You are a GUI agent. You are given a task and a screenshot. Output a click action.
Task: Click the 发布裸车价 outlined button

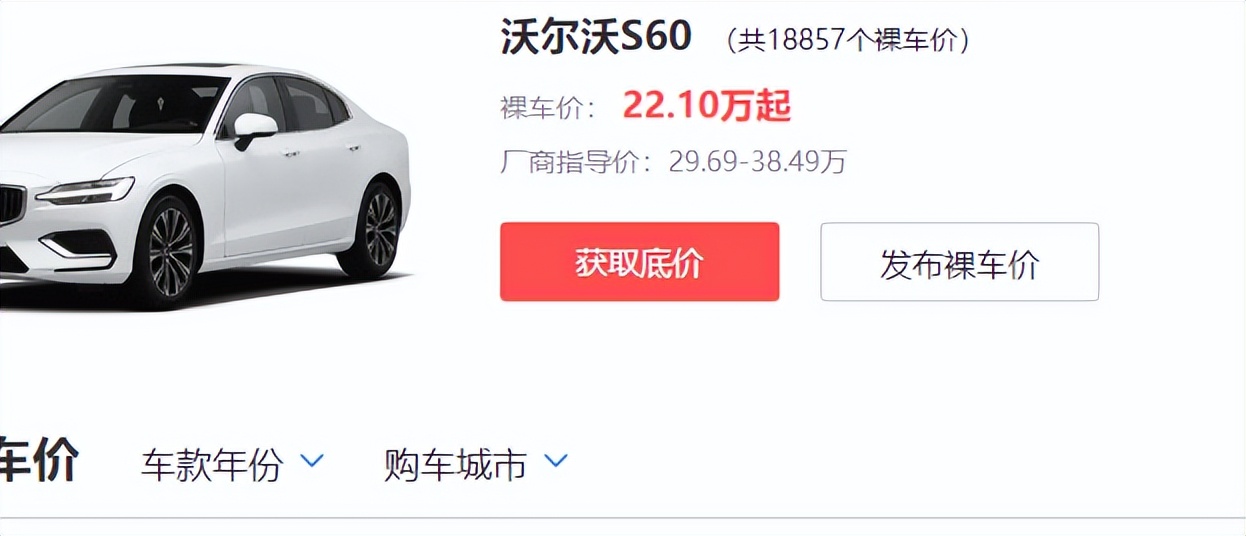[959, 262]
